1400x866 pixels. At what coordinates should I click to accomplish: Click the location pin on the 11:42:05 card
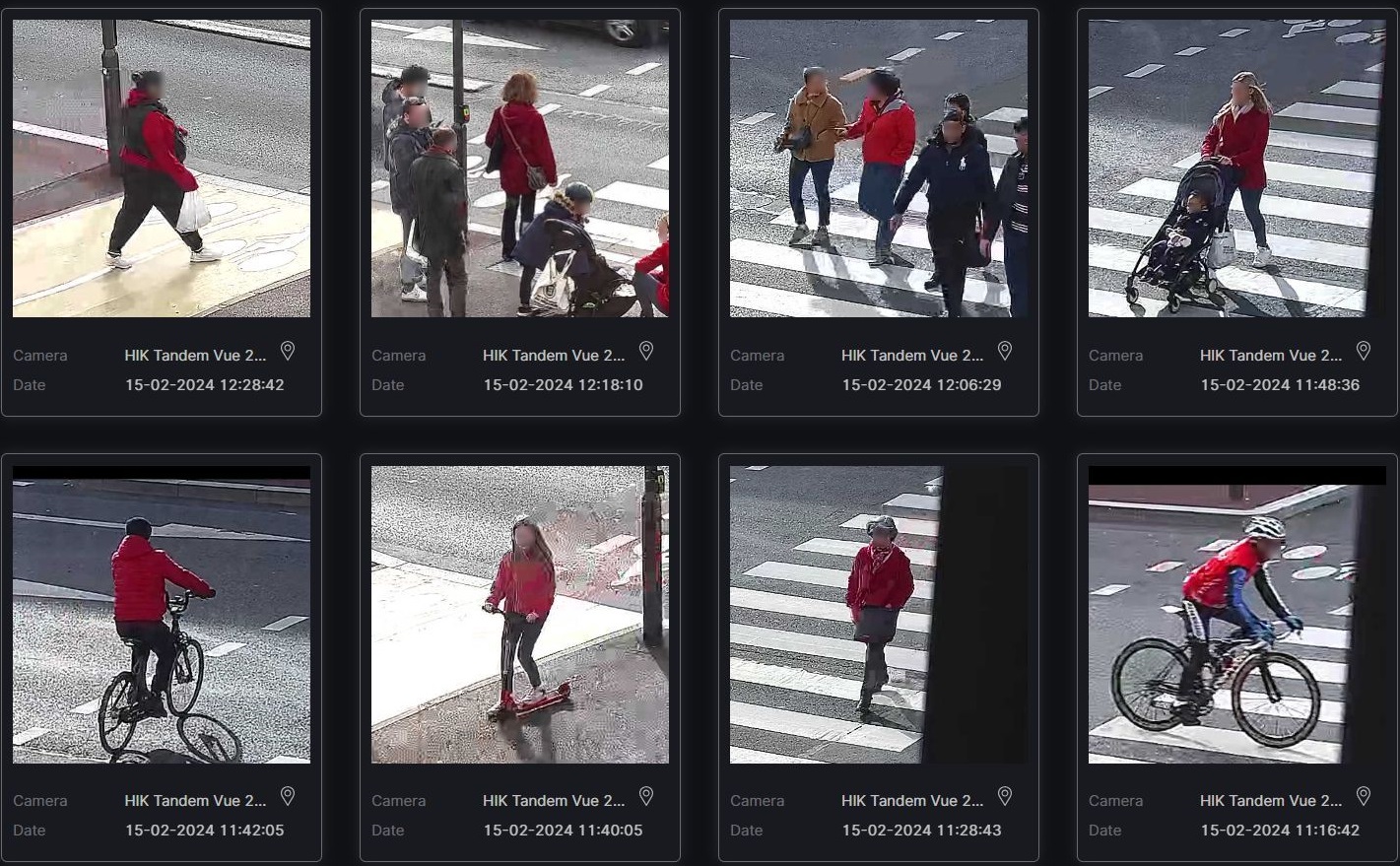288,796
